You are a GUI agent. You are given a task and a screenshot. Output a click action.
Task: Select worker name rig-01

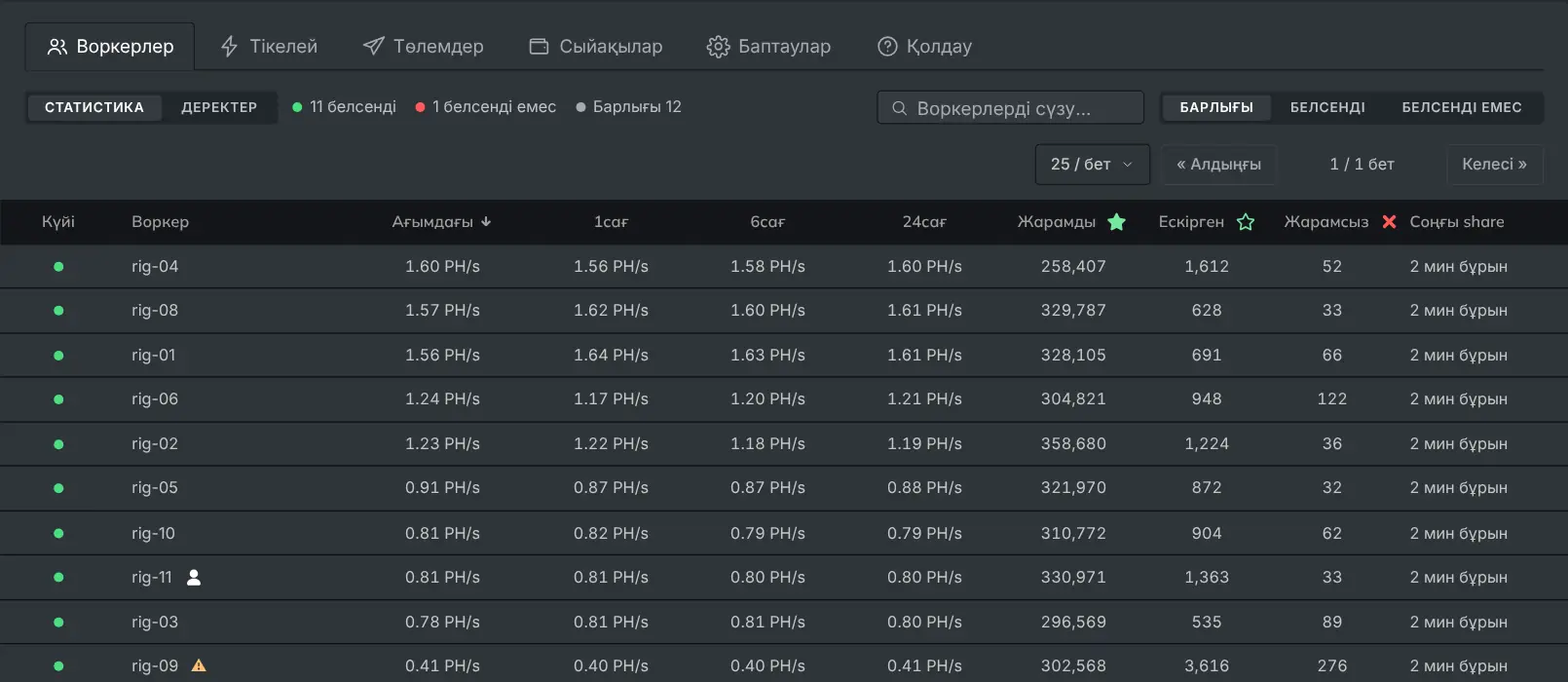pos(154,356)
